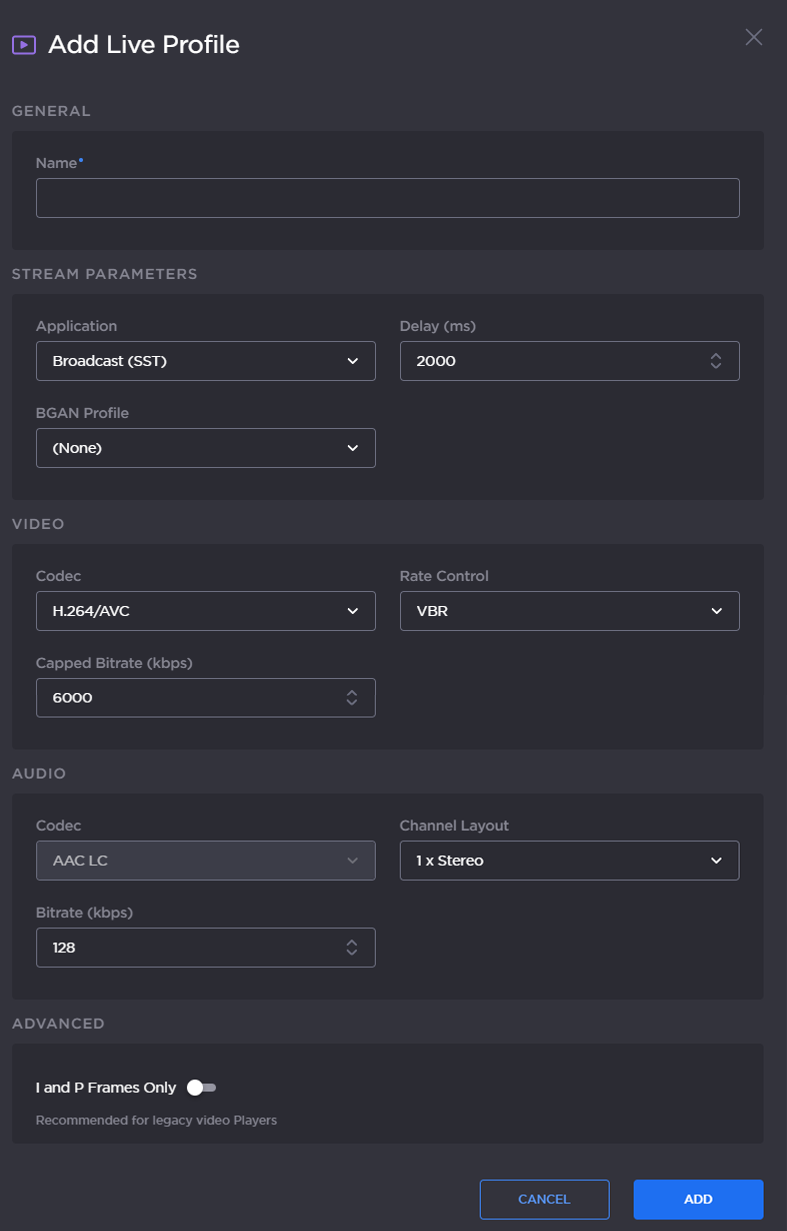
Task: Click the disabled AAC LC codec dropdown
Action: (205, 860)
